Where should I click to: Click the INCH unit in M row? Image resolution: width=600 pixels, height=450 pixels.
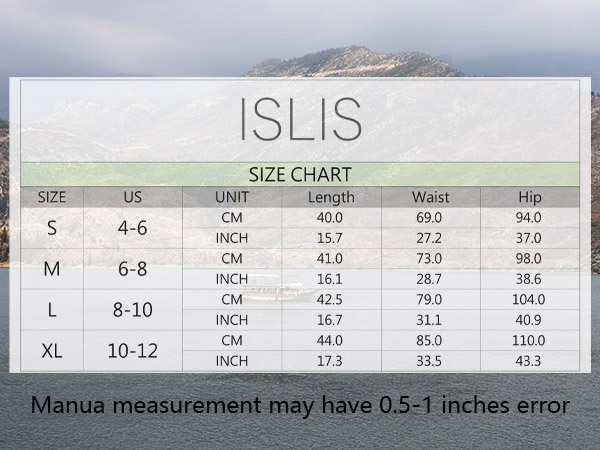(232, 279)
